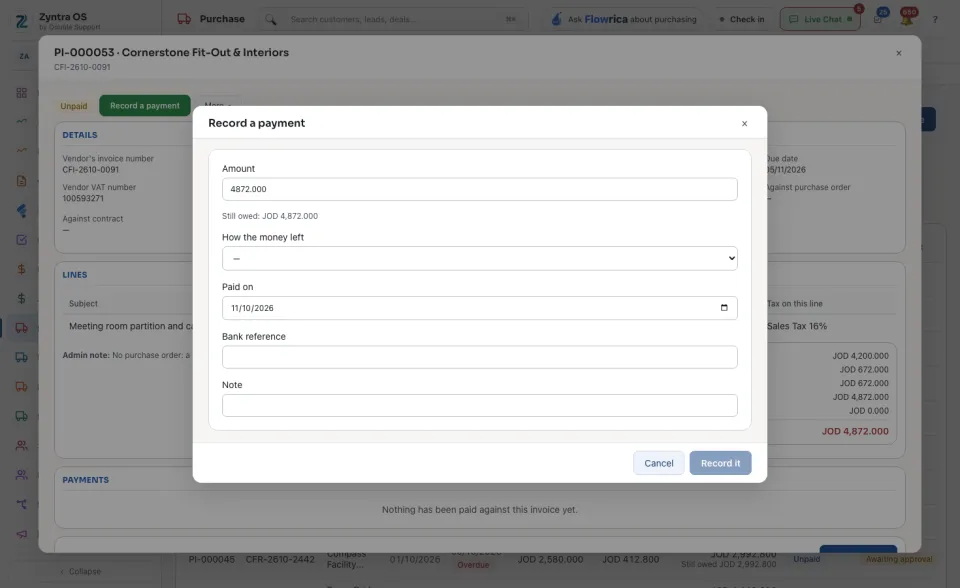
Task: Click the Bank reference input field
Action: [479, 357]
